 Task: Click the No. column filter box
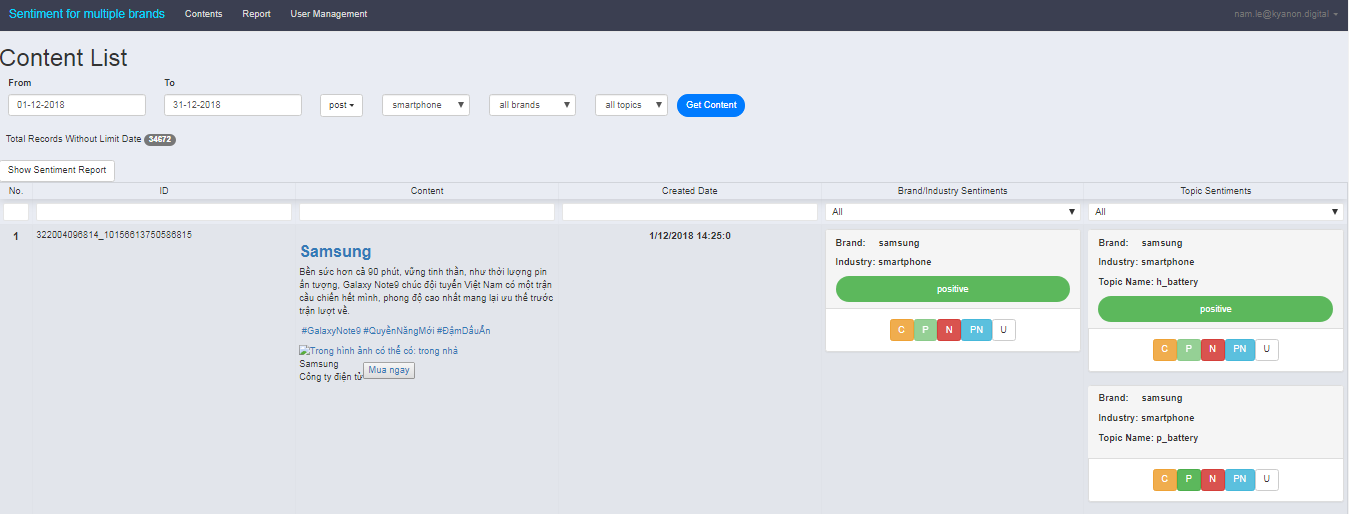click(x=16, y=212)
